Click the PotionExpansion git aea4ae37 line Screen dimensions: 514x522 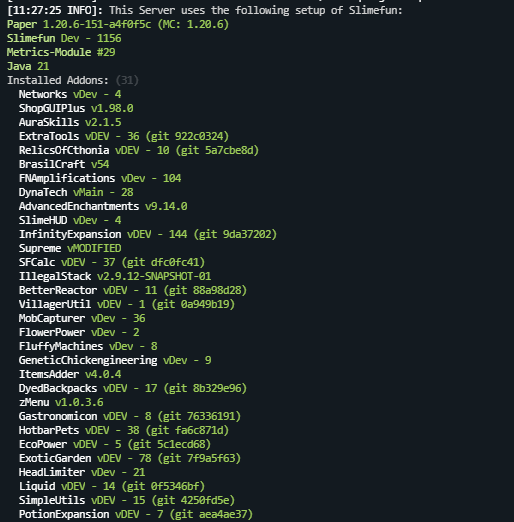pos(136,514)
